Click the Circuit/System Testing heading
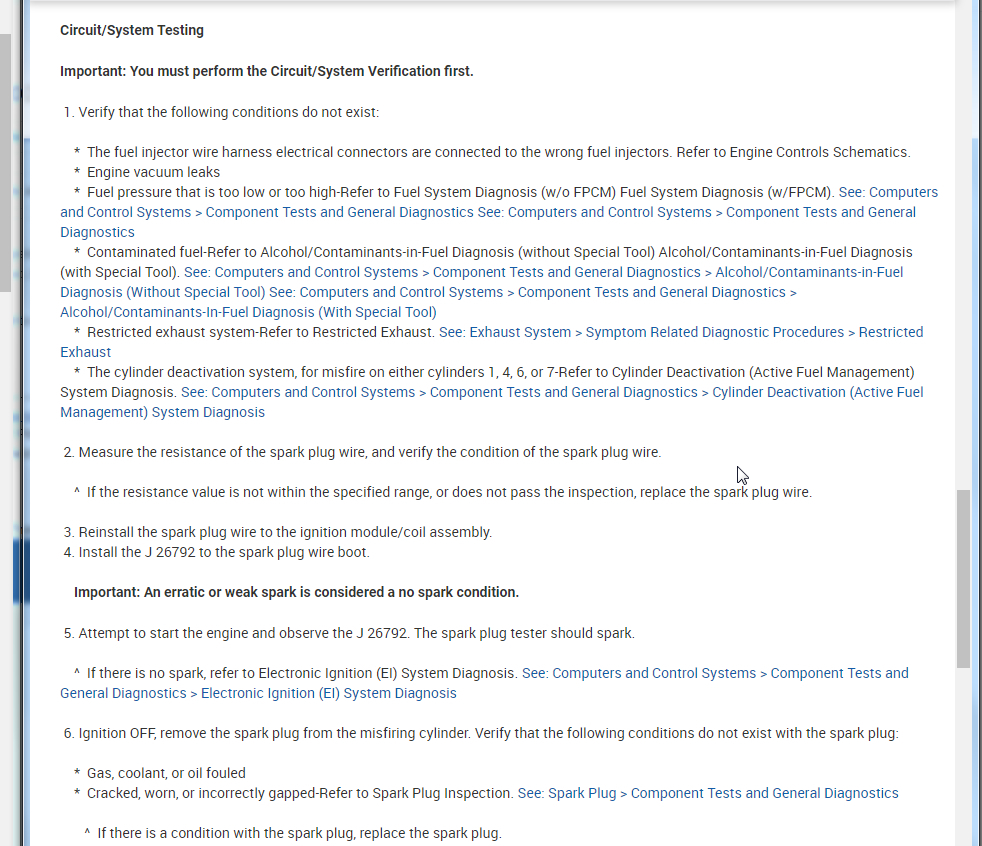The width and height of the screenshot is (982, 846). tap(132, 30)
